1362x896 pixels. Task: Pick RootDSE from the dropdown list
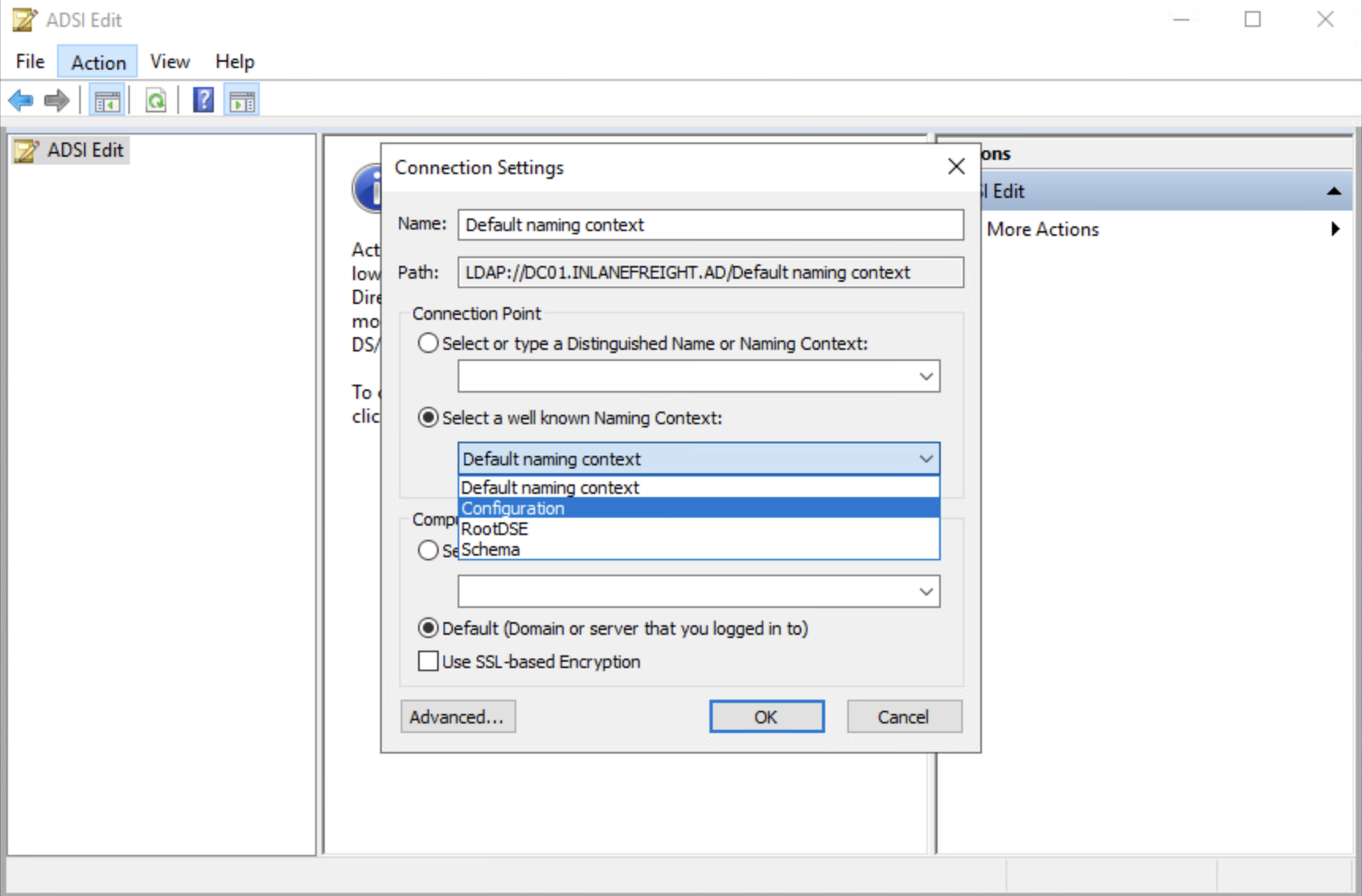pos(495,529)
